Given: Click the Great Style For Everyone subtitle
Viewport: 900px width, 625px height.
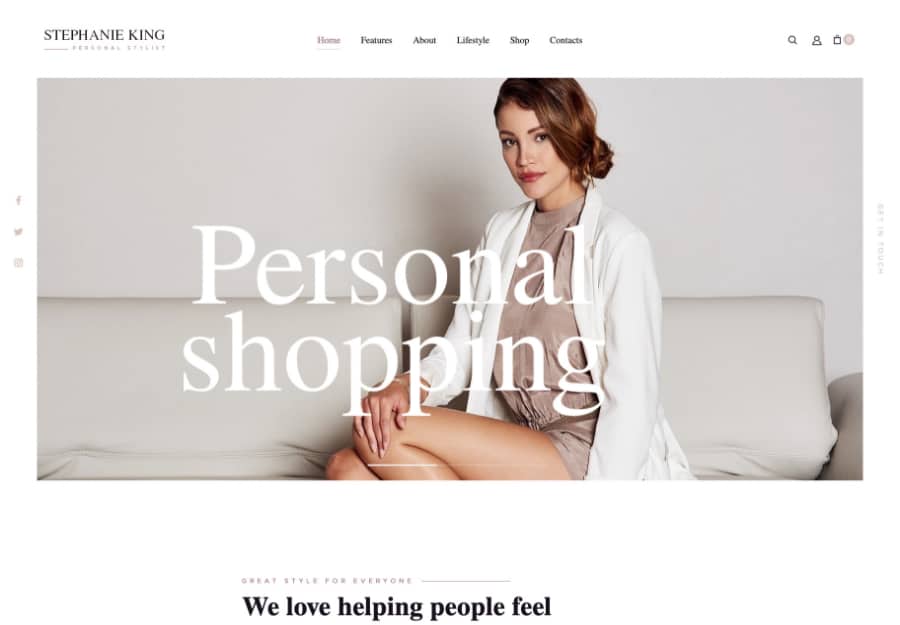Looking at the screenshot, I should click(327, 581).
